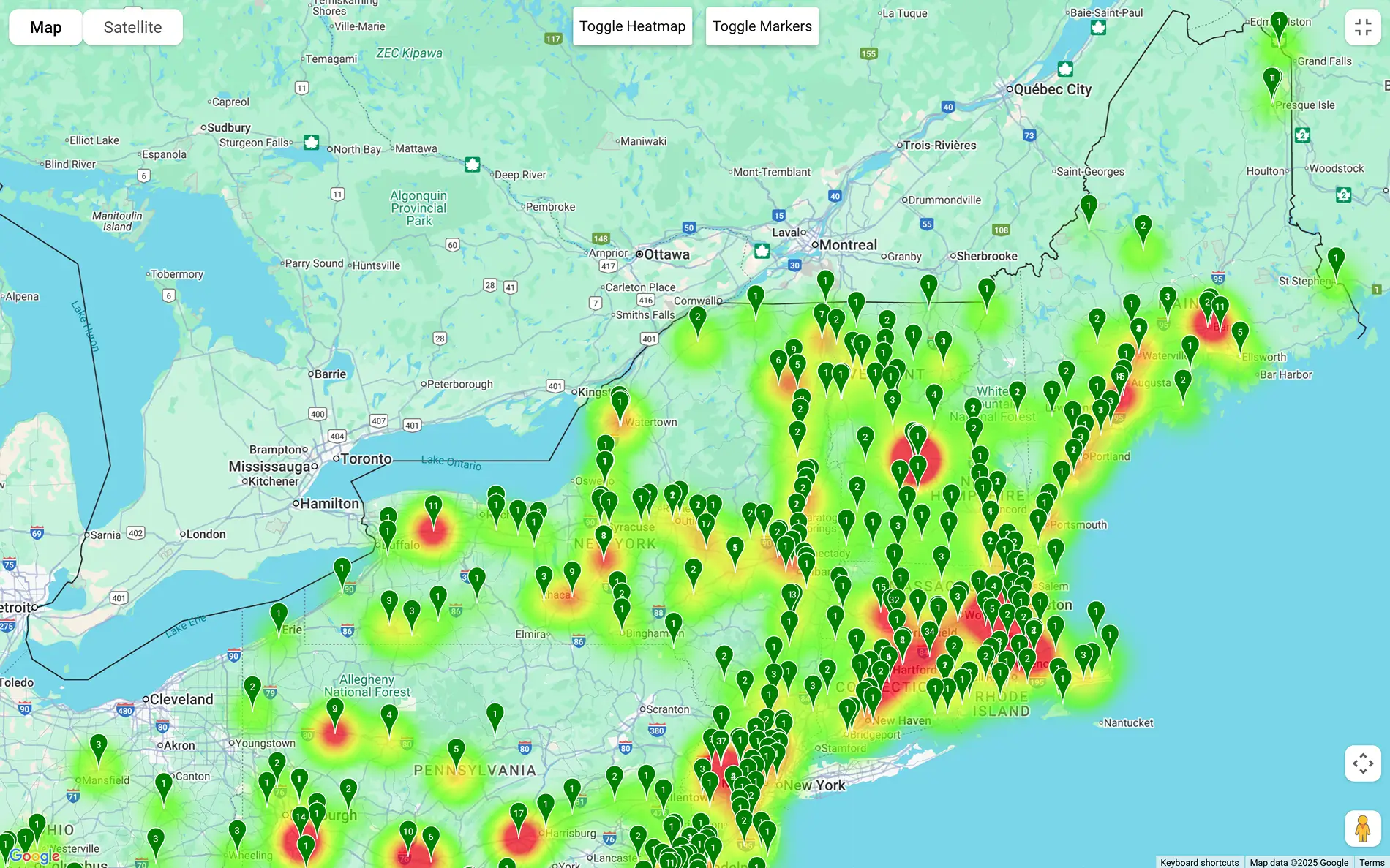This screenshot has width=1390, height=868.
Task: Click marker 1 near Watertown
Action: (620, 406)
